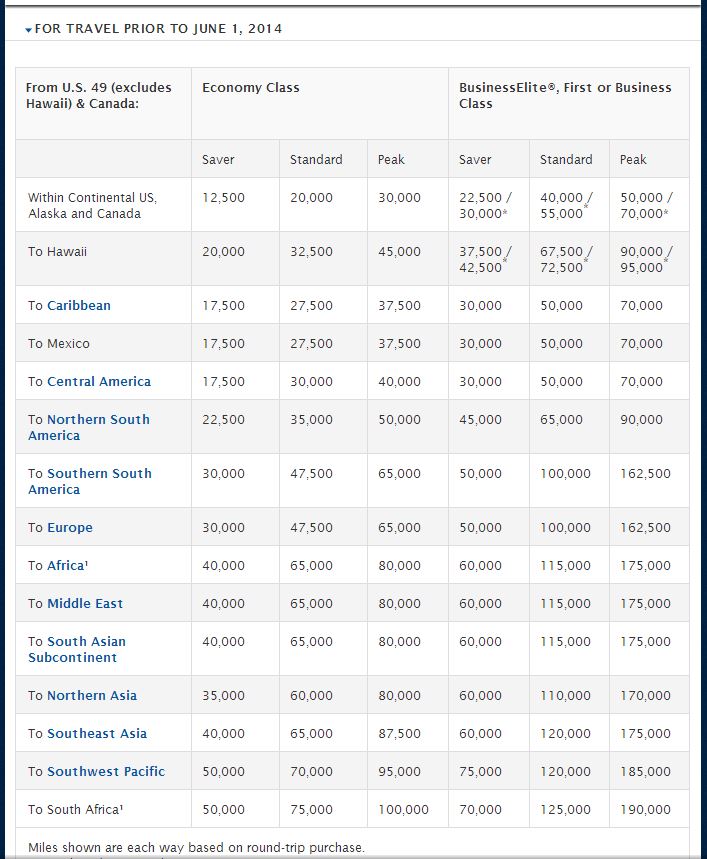Click the To South Africa row label

[76, 809]
